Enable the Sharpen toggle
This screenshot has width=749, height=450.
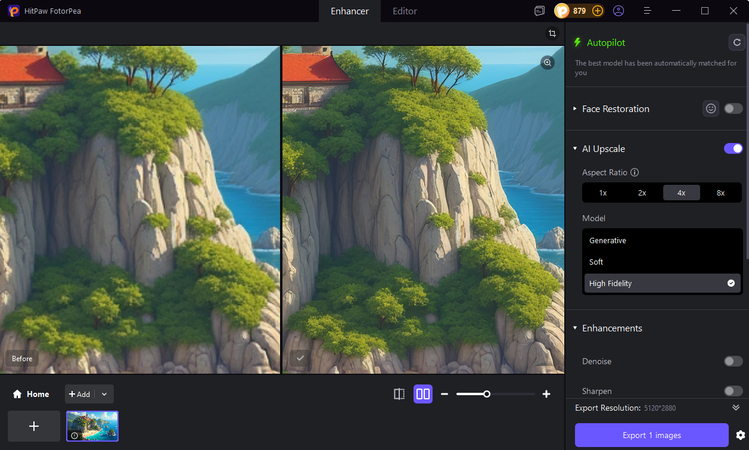point(733,391)
